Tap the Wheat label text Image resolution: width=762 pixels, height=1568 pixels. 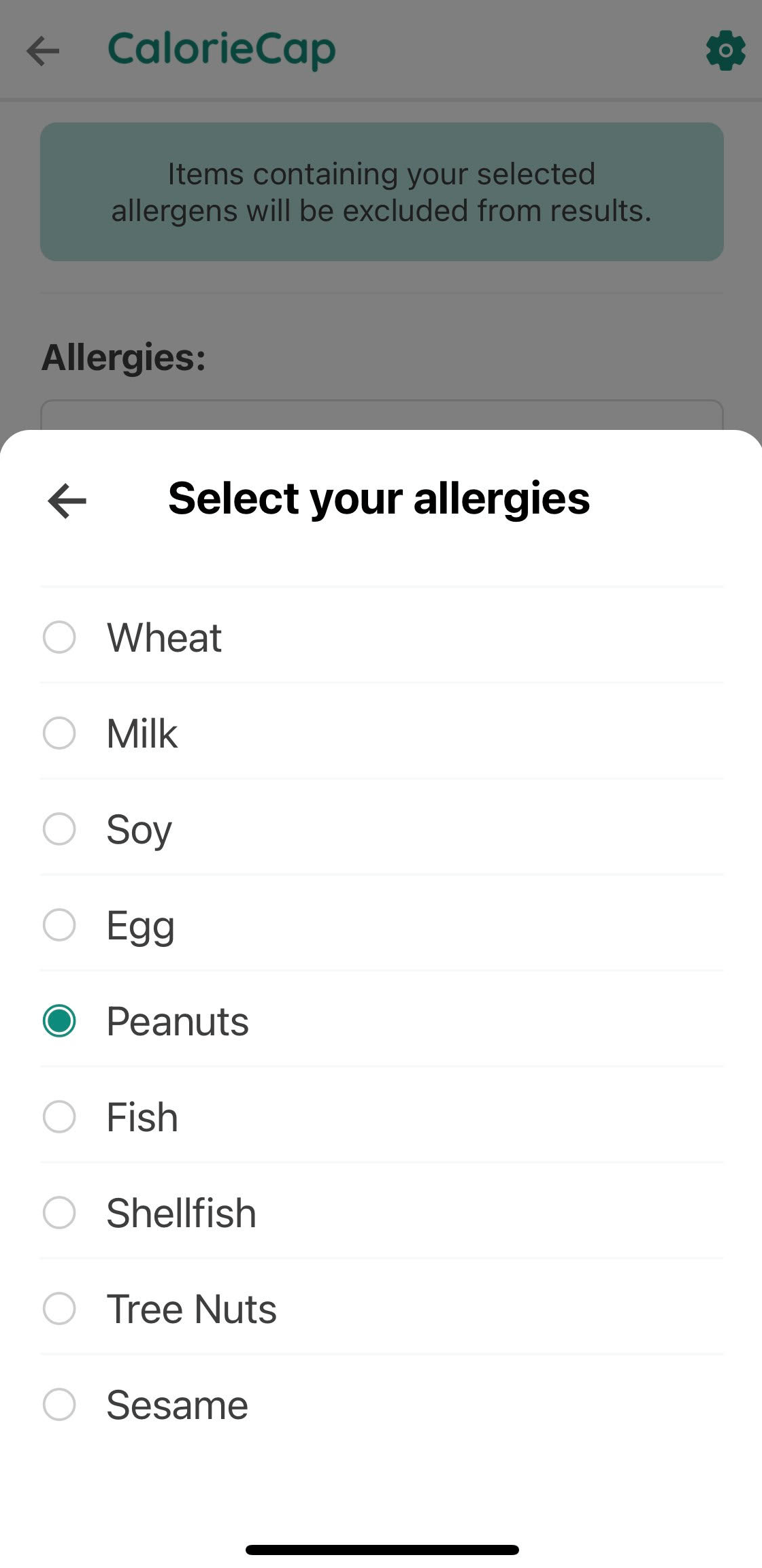pos(164,638)
